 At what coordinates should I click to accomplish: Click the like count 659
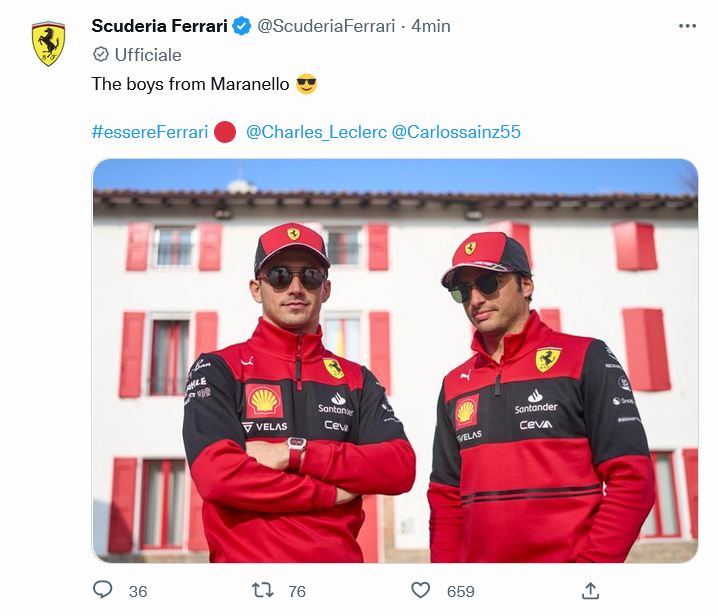click(x=461, y=591)
